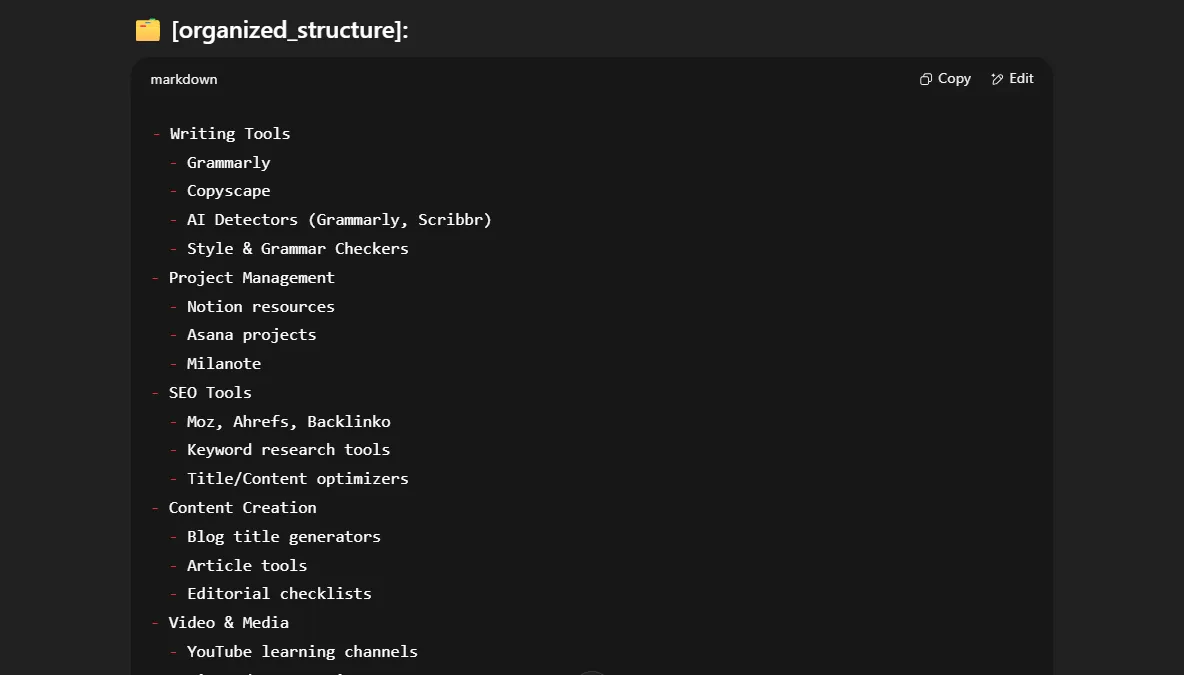Click the Copyscape line
This screenshot has width=1184, height=675.
228,190
